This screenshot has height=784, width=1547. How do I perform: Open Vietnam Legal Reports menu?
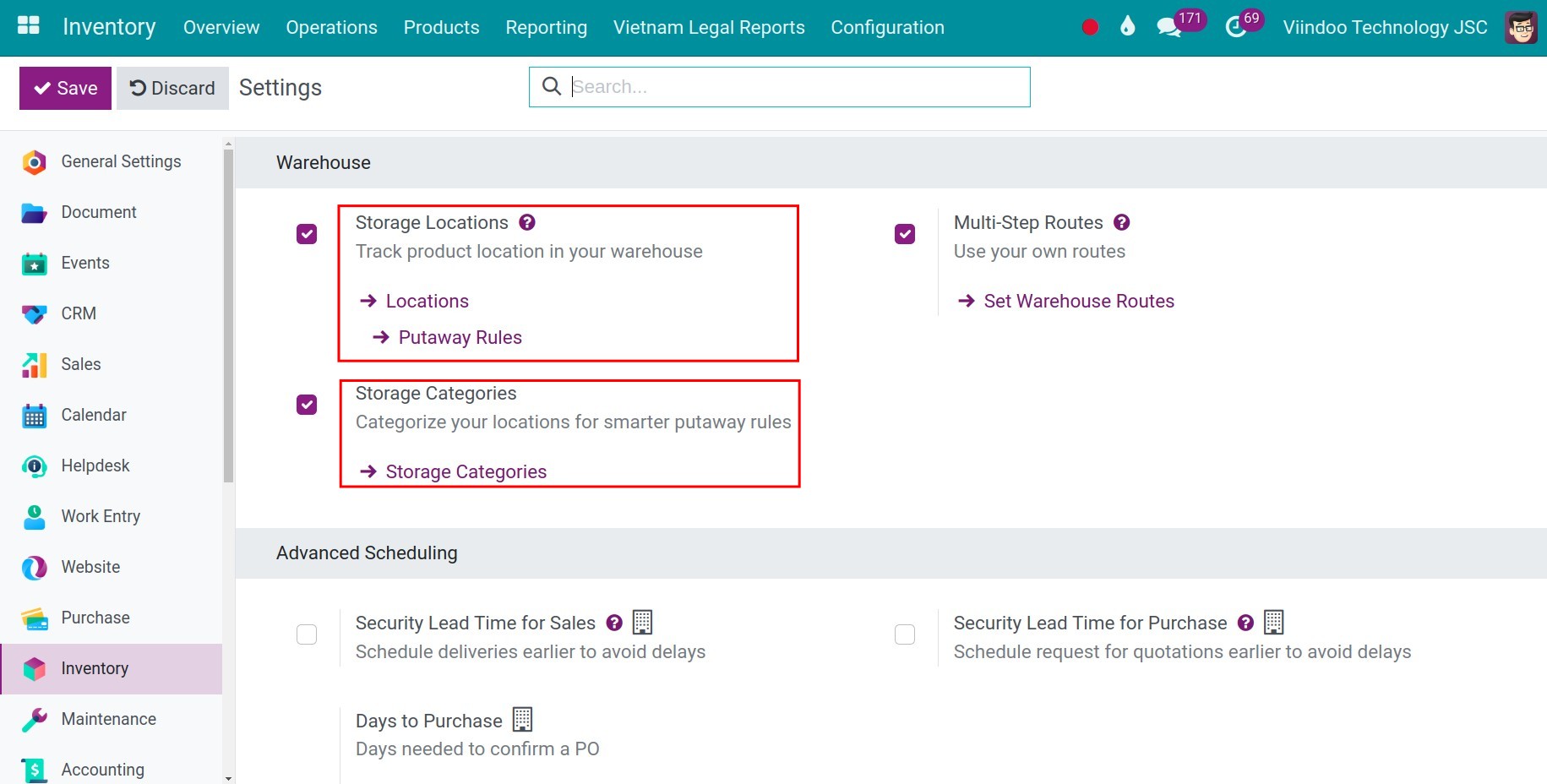tap(709, 27)
